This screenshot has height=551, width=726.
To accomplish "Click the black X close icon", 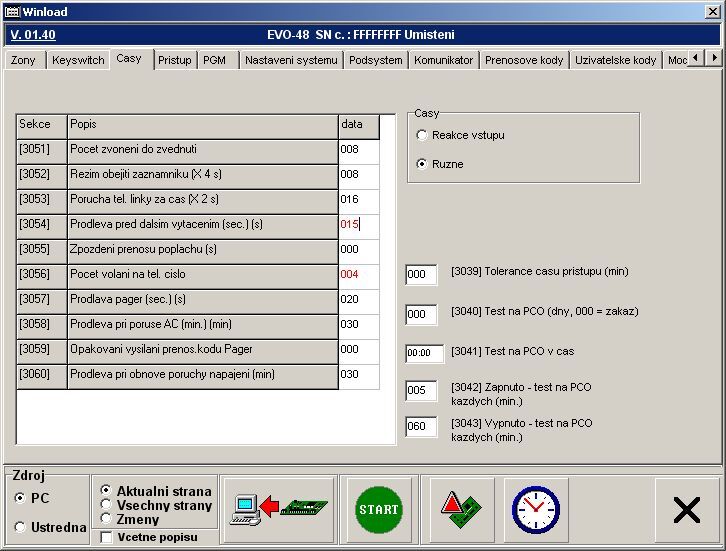I will 686,510.
